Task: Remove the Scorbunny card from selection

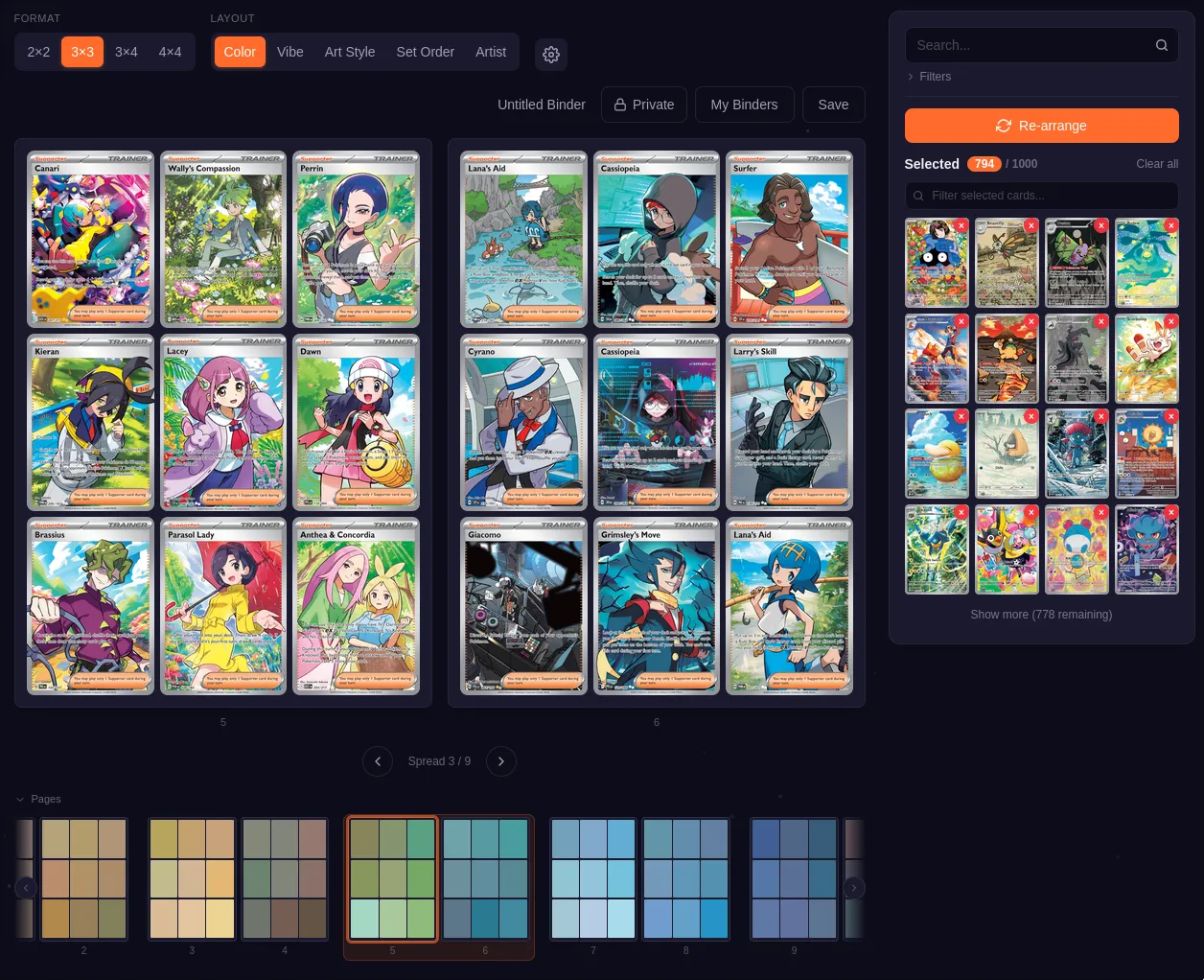Action: coord(1171,321)
